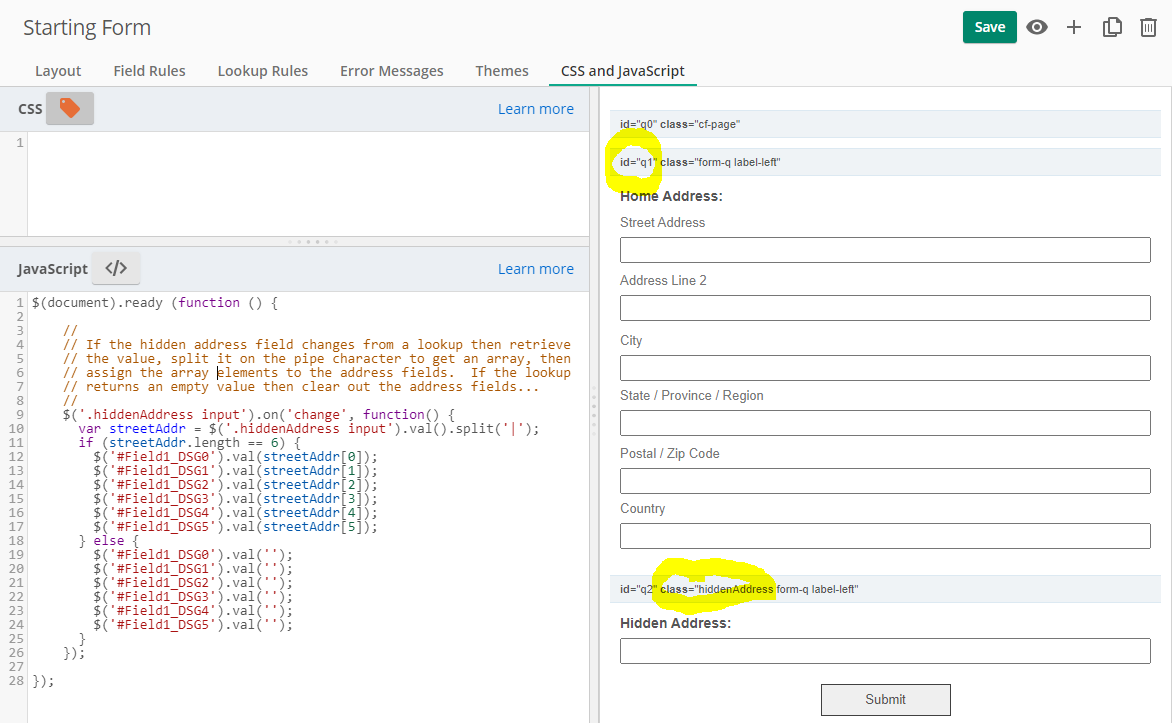The height and width of the screenshot is (723, 1172).
Task: Click the JavaScript panel label
Action: click(52, 269)
